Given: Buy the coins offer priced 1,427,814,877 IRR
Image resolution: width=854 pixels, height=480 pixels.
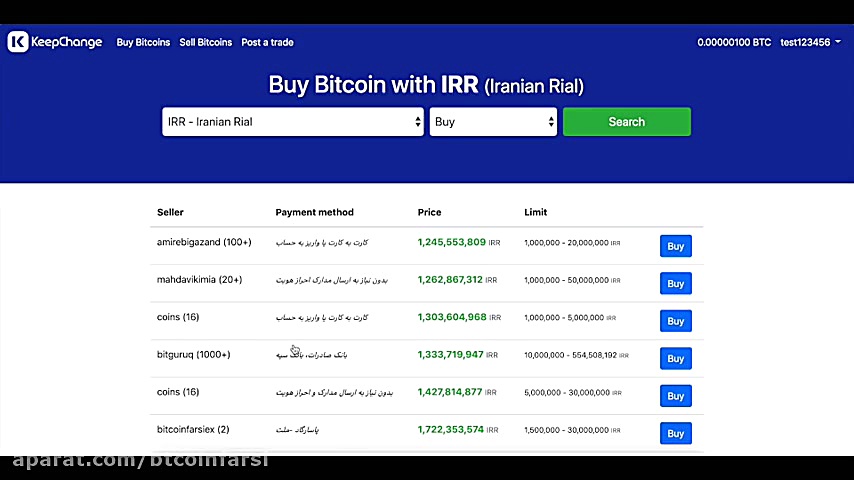Looking at the screenshot, I should tap(676, 396).
